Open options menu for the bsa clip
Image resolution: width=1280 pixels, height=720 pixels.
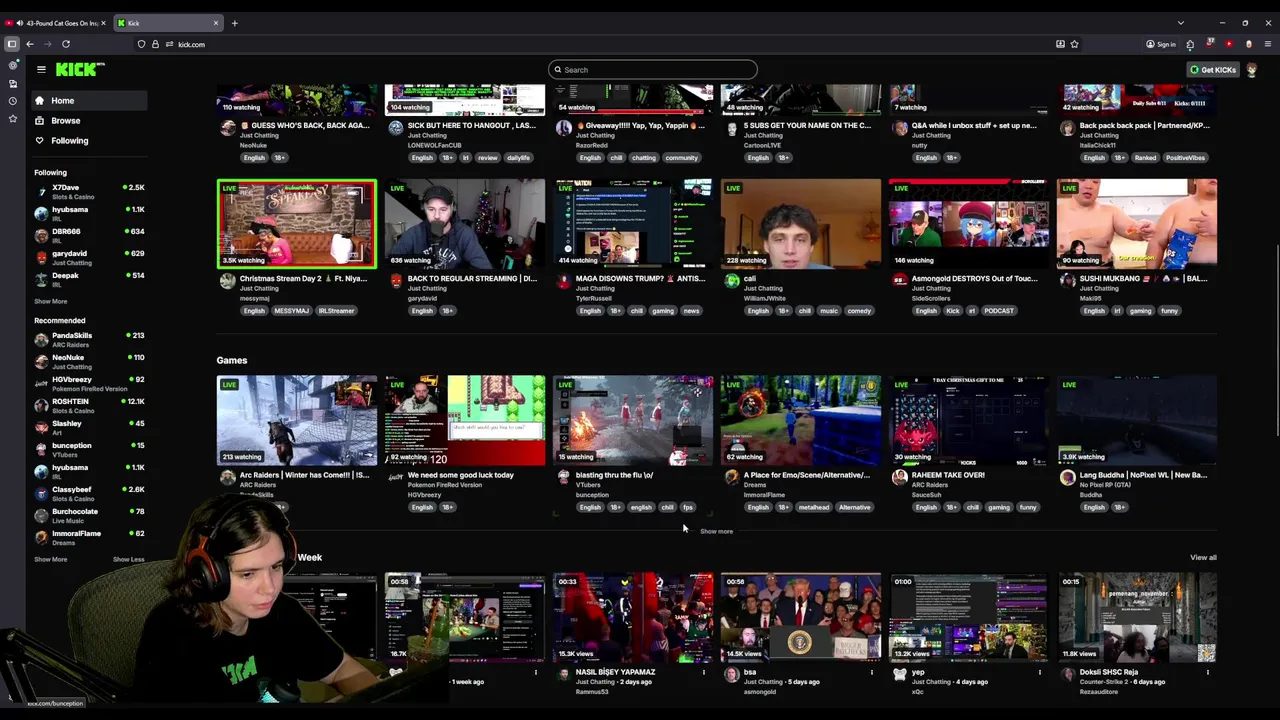point(872,673)
